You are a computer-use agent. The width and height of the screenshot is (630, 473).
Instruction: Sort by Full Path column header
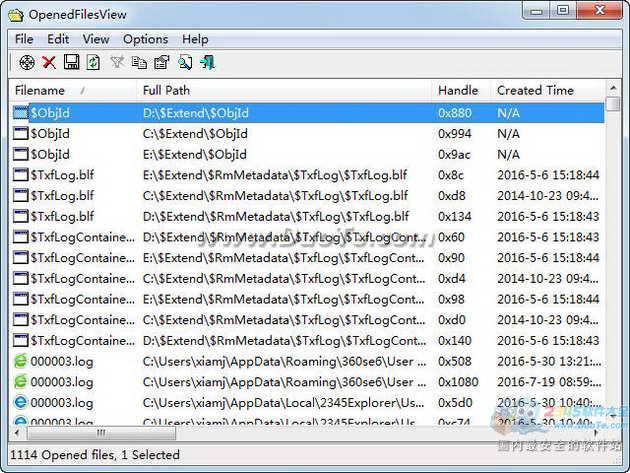pyautogui.click(x=284, y=90)
